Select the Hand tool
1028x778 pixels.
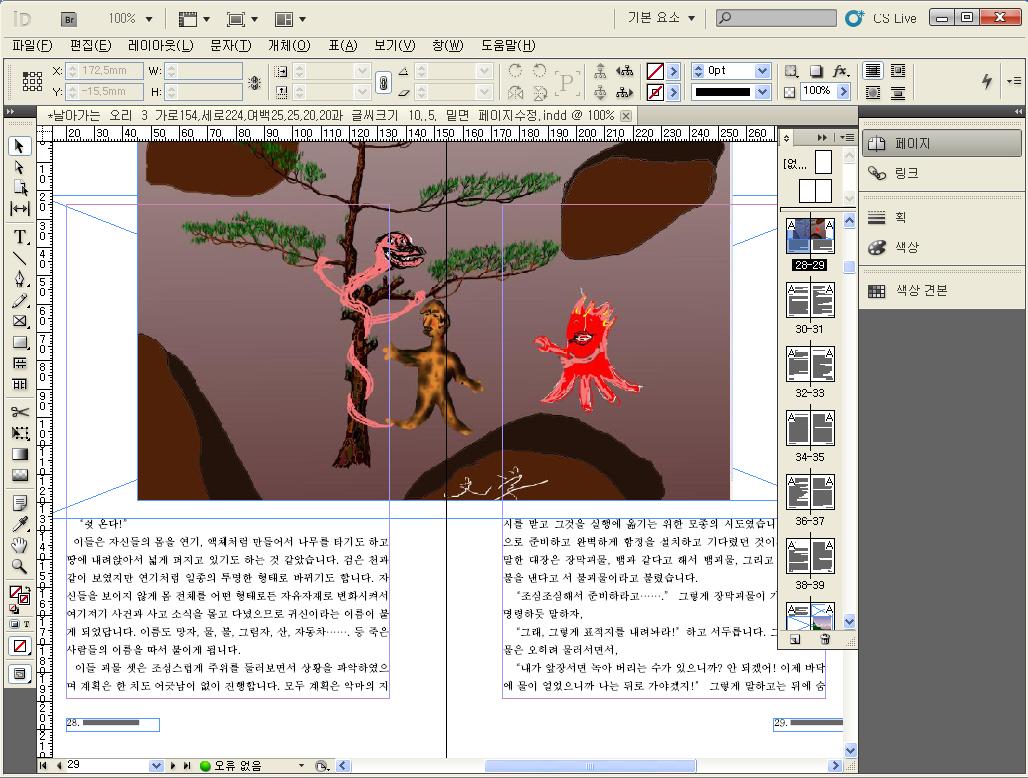19,545
